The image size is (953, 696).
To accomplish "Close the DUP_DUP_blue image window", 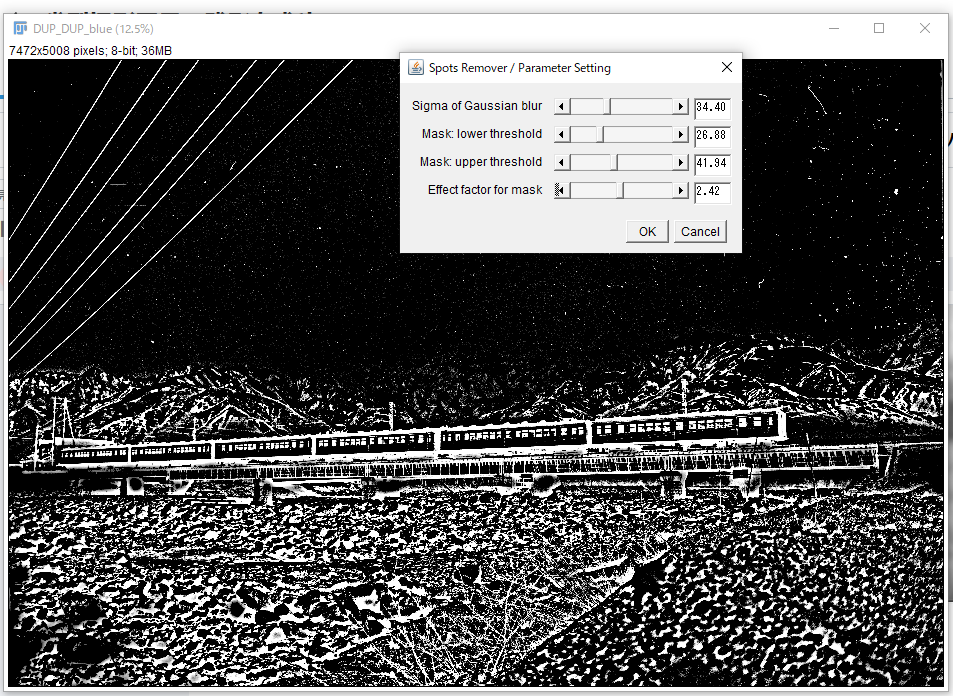I will 925,28.
